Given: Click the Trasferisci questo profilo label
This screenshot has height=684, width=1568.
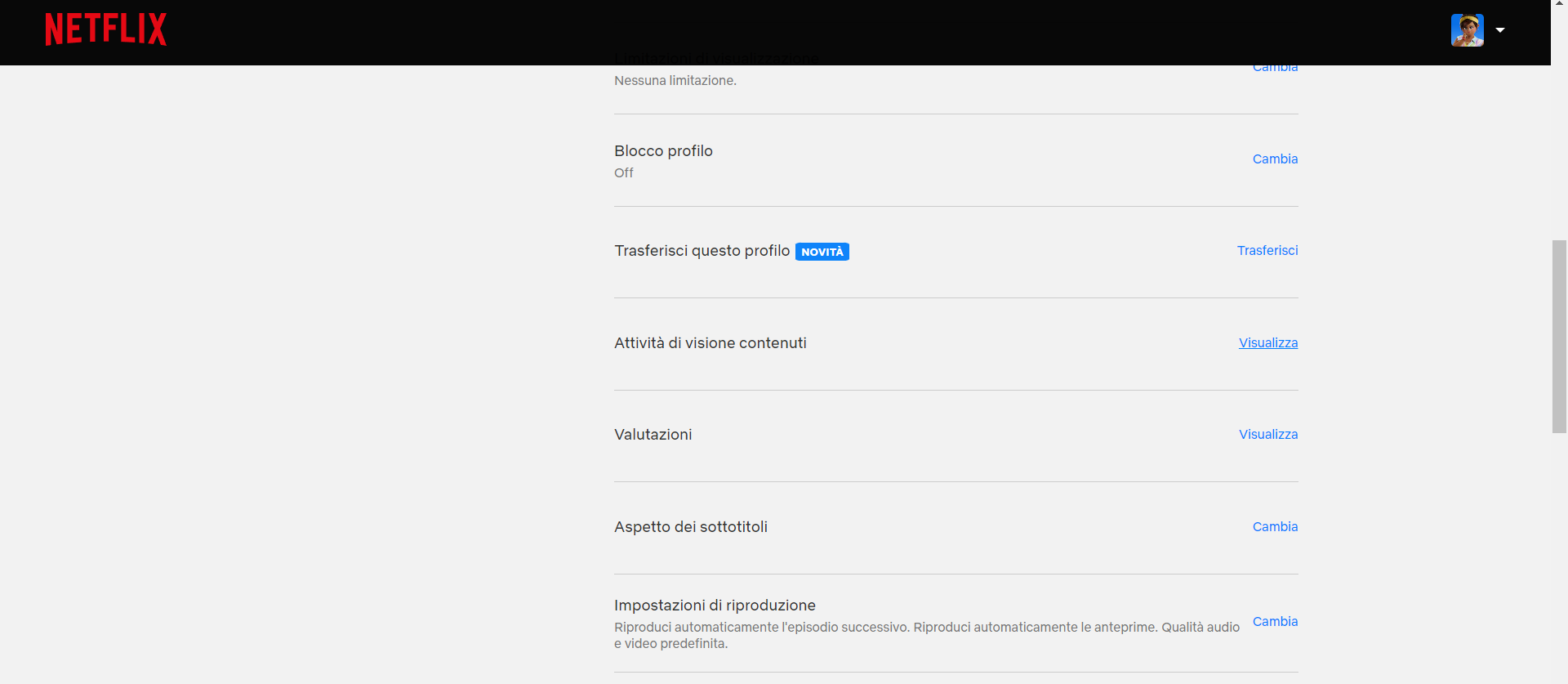Looking at the screenshot, I should [702, 251].
